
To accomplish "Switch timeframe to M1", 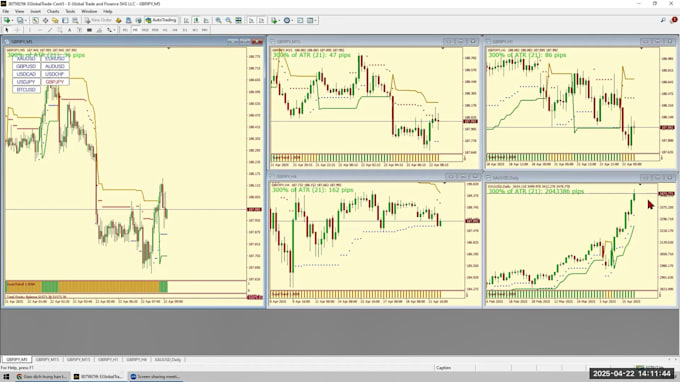I will pyautogui.click(x=125, y=30).
